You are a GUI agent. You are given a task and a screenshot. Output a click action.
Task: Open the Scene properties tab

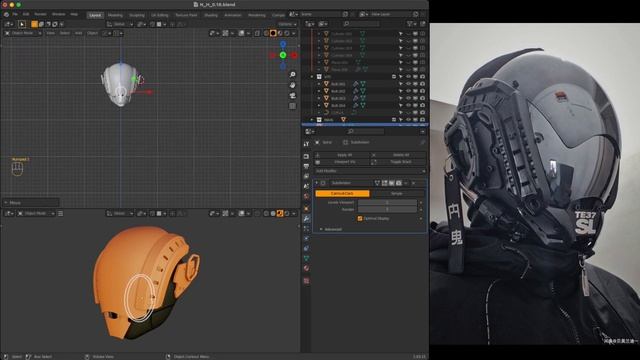coord(307,187)
